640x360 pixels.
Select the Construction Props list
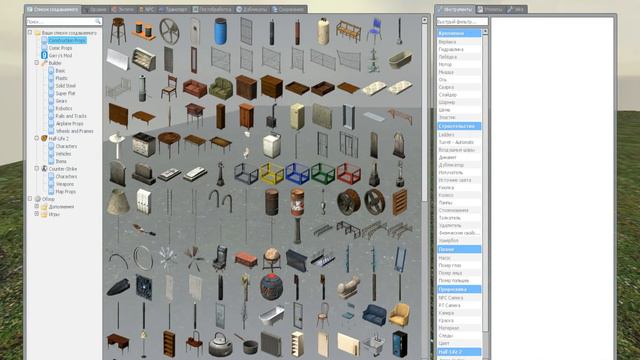pyautogui.click(x=67, y=40)
